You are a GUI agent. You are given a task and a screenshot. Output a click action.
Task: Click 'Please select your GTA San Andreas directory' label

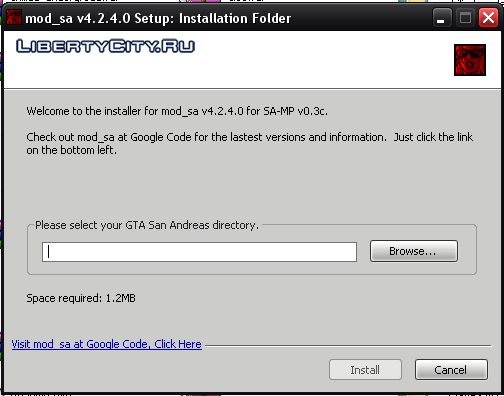click(x=147, y=225)
